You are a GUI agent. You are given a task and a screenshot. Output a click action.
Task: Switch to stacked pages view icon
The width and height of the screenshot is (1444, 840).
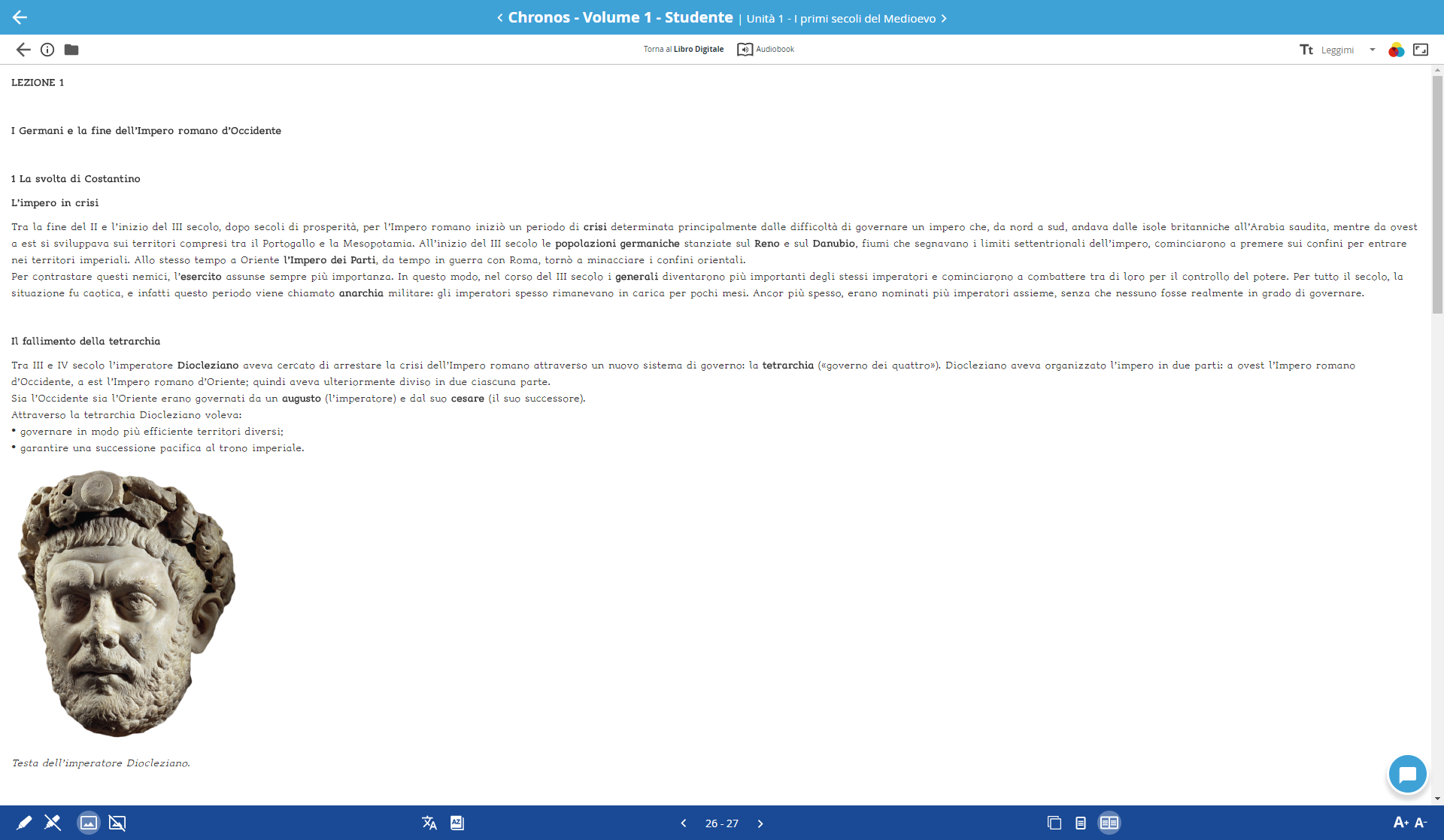pos(1054,823)
